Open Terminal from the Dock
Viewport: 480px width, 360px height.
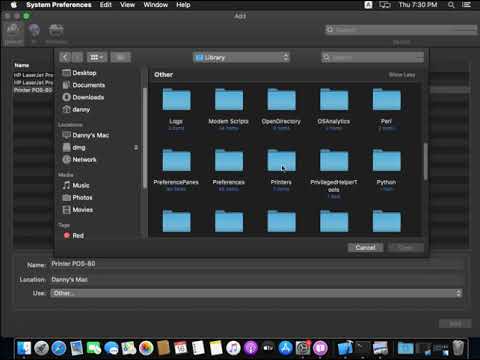coord(362,348)
